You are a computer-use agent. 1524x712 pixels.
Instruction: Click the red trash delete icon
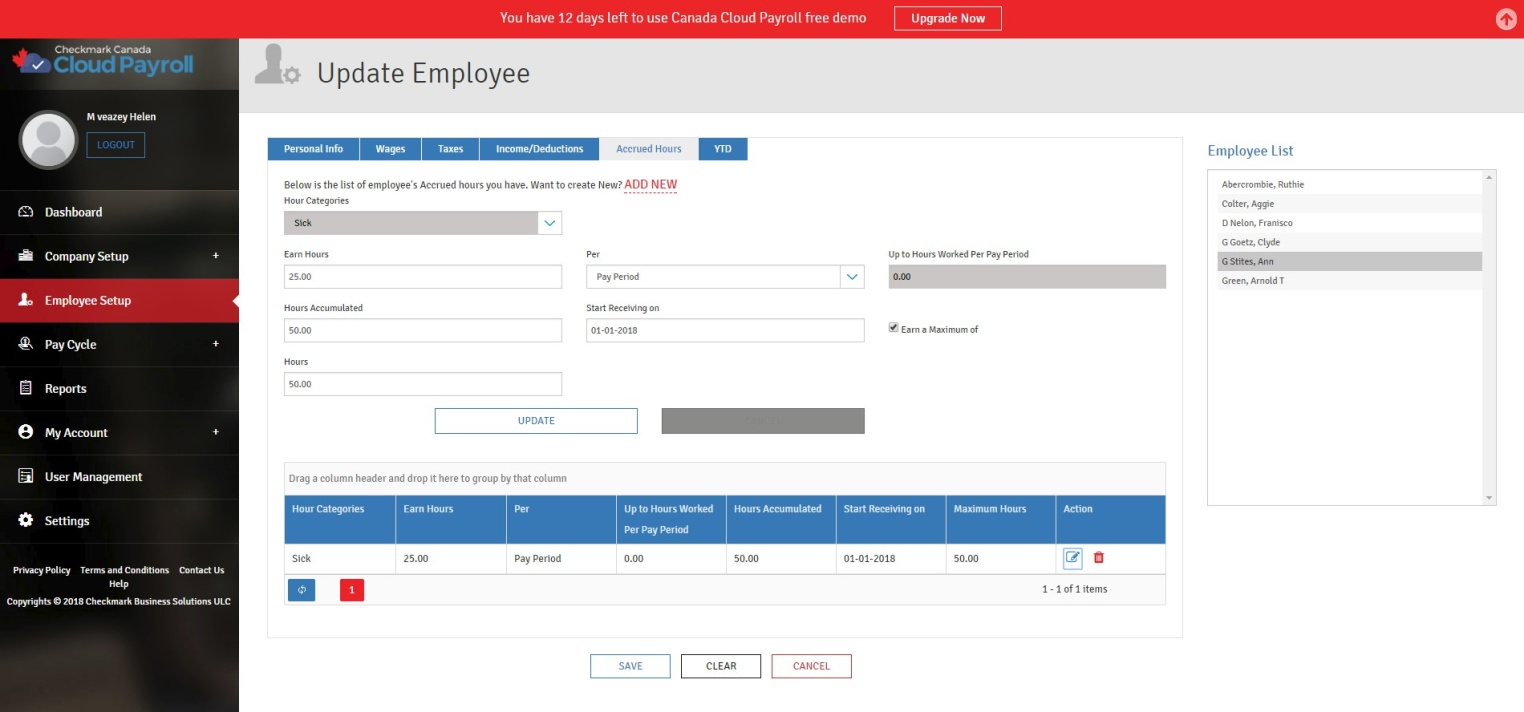point(1099,557)
